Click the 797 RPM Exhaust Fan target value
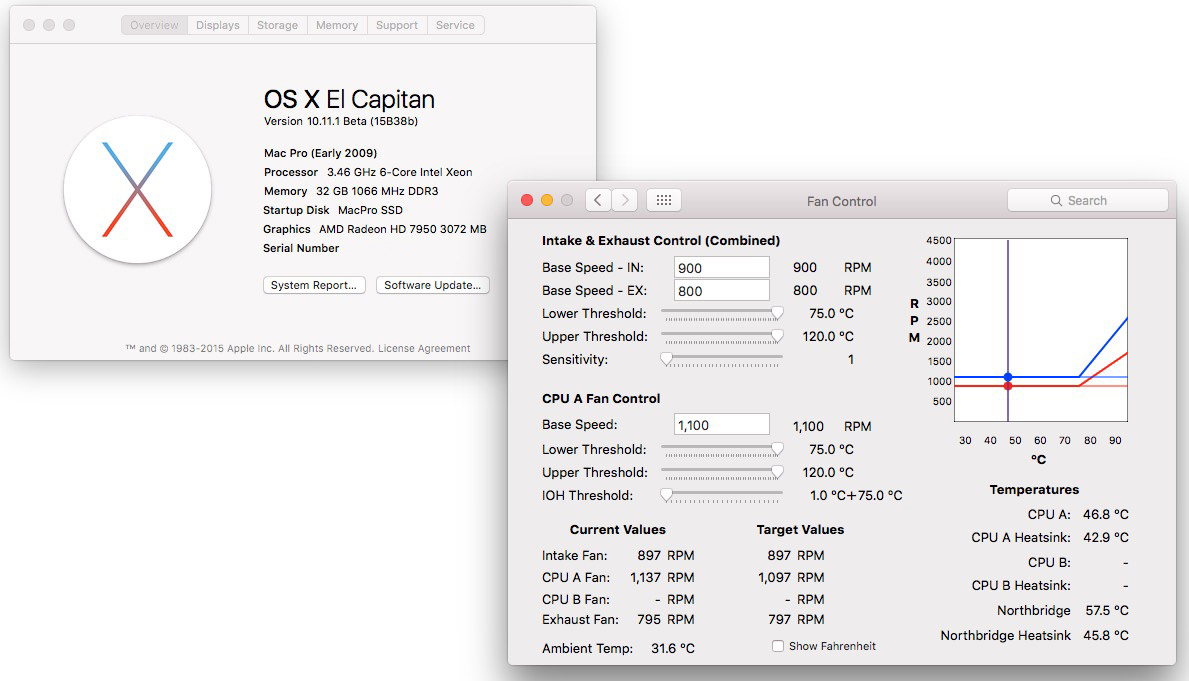1189x681 pixels. [795, 620]
